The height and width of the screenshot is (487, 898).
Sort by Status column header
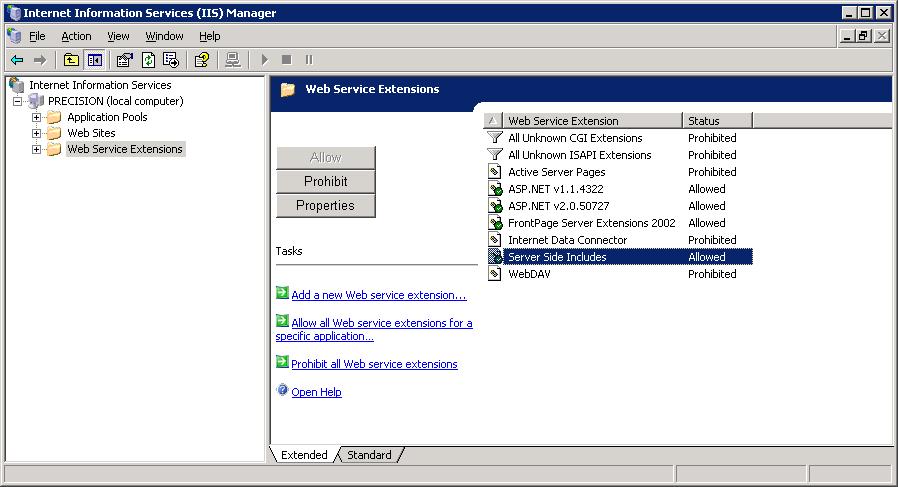pos(717,121)
